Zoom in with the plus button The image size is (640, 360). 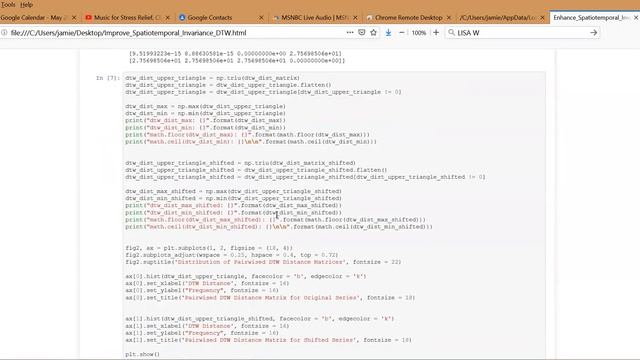pos(436,33)
